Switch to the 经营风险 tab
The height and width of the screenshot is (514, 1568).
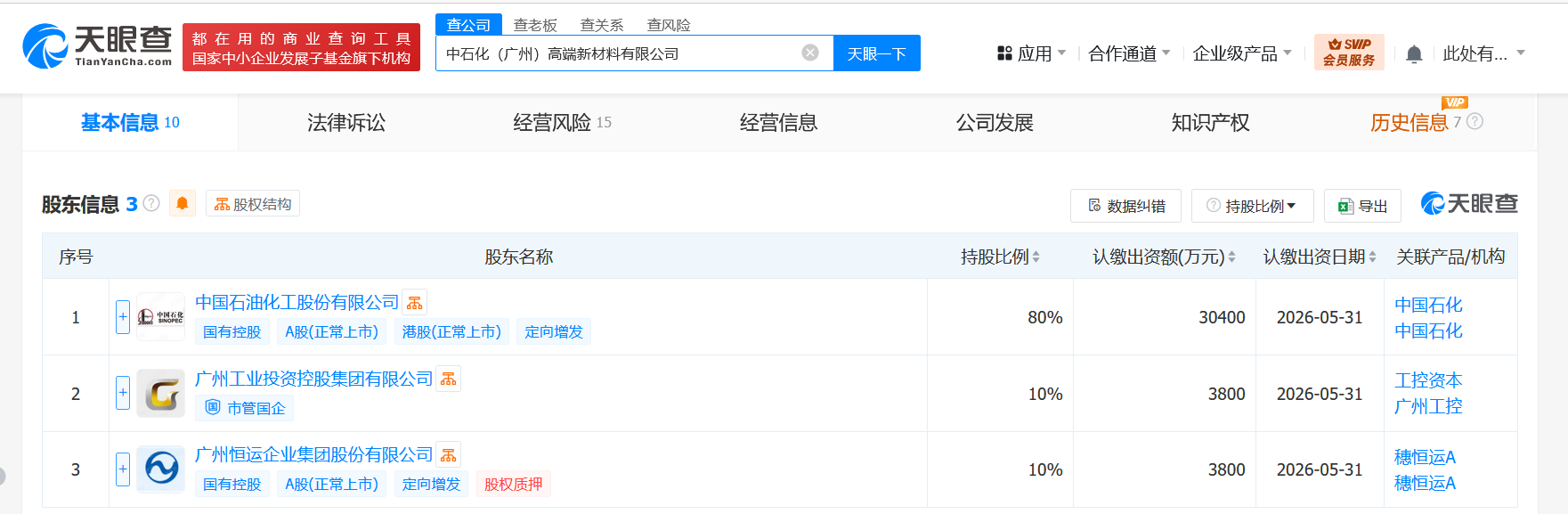(562, 123)
